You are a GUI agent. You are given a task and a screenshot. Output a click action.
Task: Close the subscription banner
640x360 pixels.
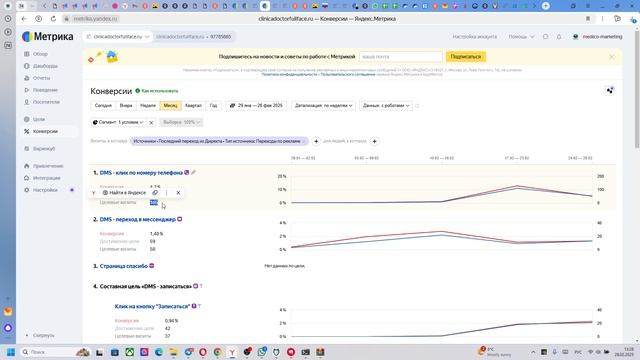611,57
